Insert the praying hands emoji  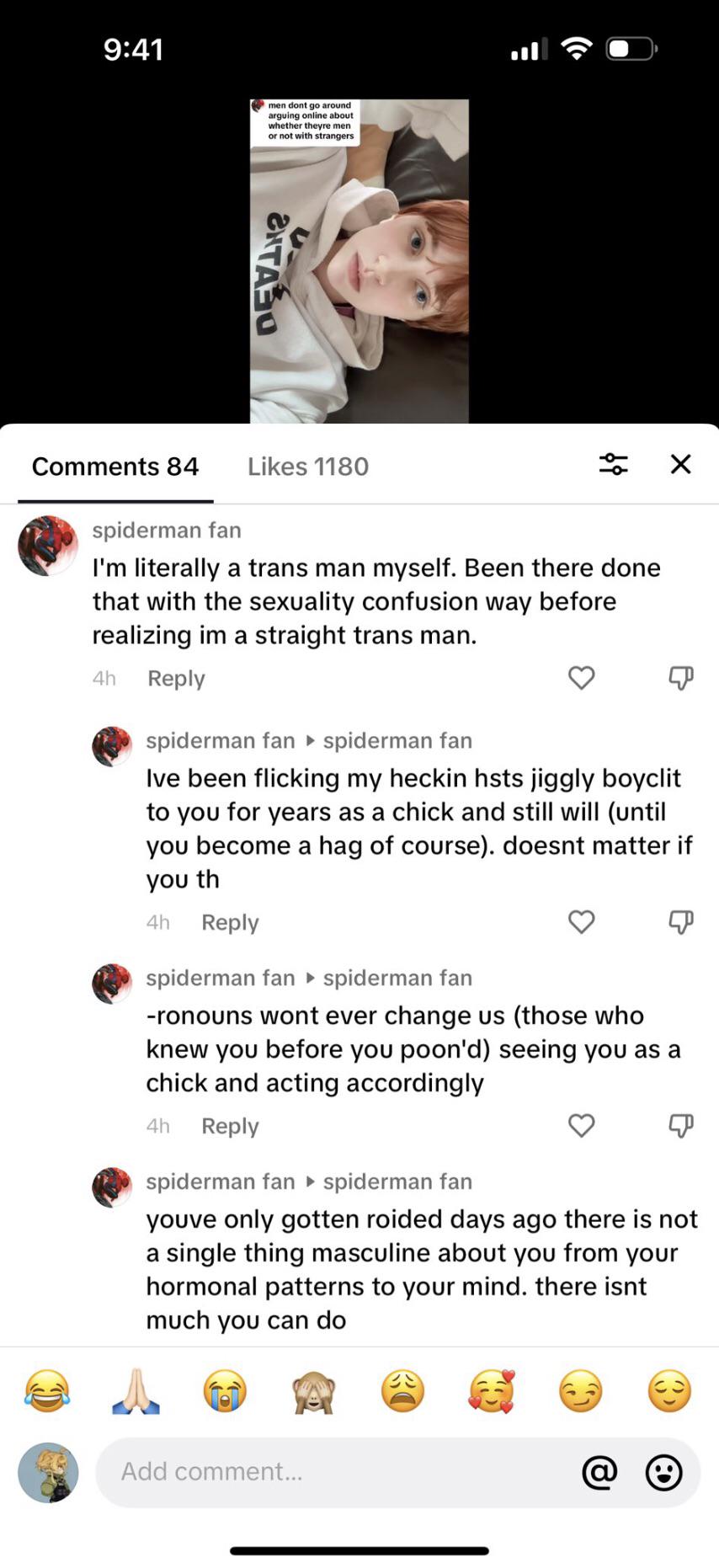[136, 1390]
